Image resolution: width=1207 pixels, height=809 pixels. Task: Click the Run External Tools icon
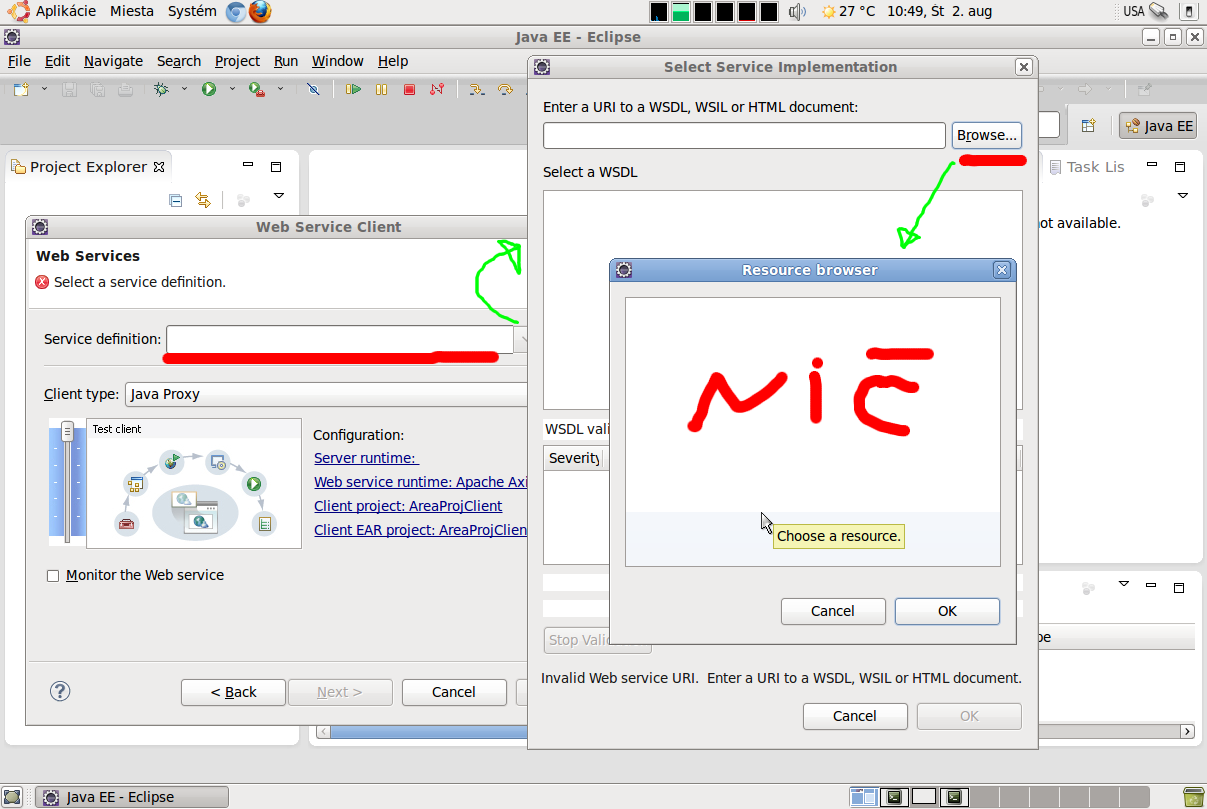(x=257, y=89)
